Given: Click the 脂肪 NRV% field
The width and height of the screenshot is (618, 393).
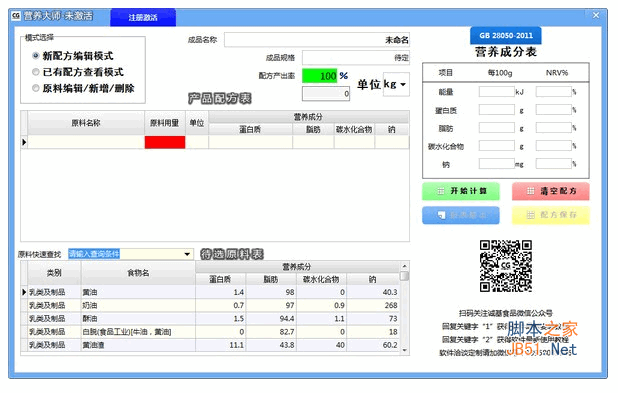Looking at the screenshot, I should click(x=554, y=128).
